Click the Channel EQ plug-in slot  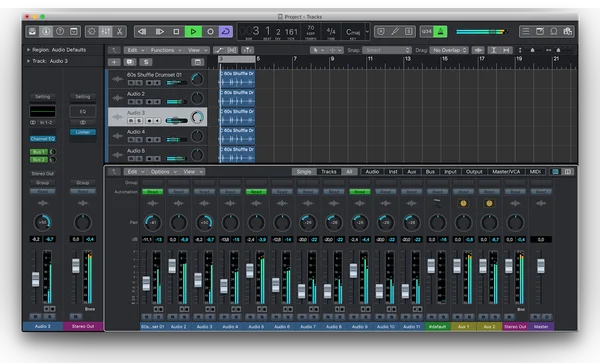point(42,139)
